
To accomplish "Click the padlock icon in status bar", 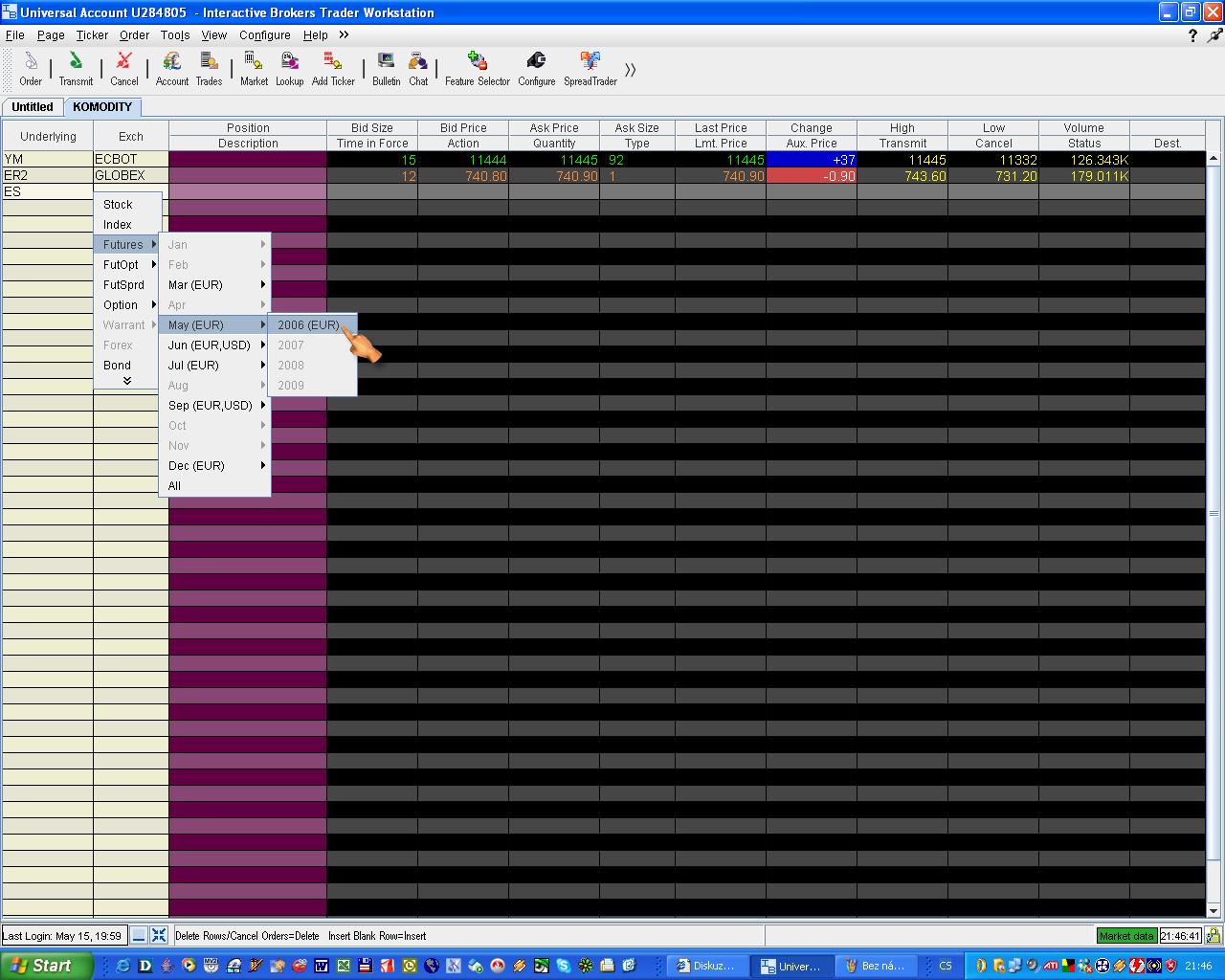I will (x=1214, y=935).
